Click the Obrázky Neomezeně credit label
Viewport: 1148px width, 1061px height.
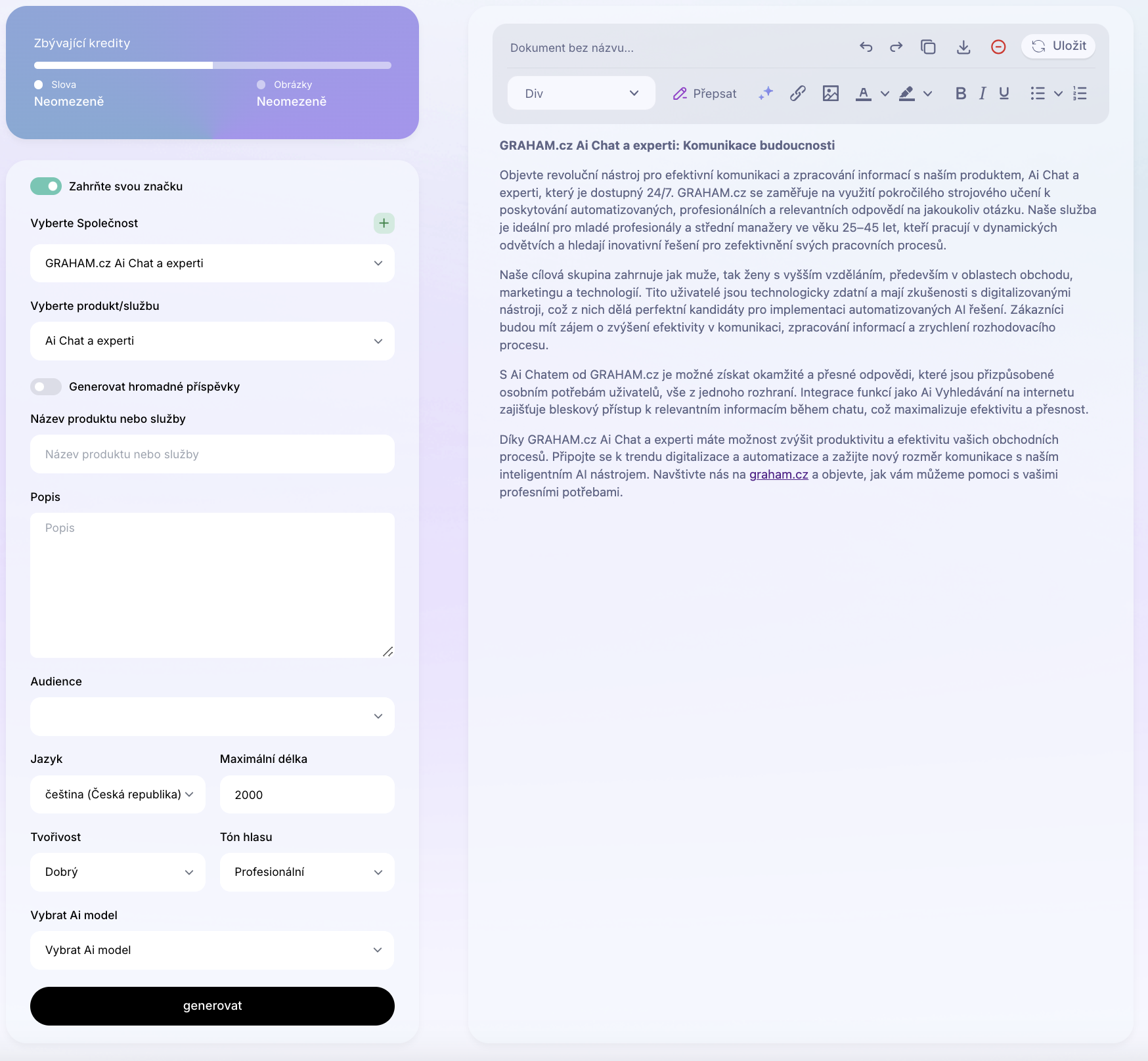pos(292,93)
